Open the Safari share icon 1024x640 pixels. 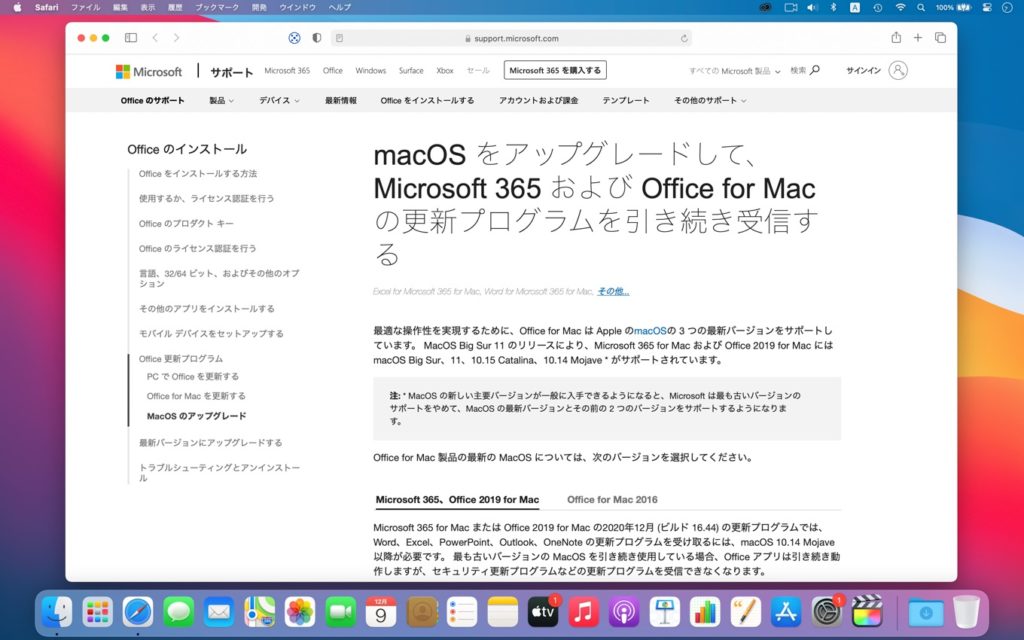coord(895,38)
